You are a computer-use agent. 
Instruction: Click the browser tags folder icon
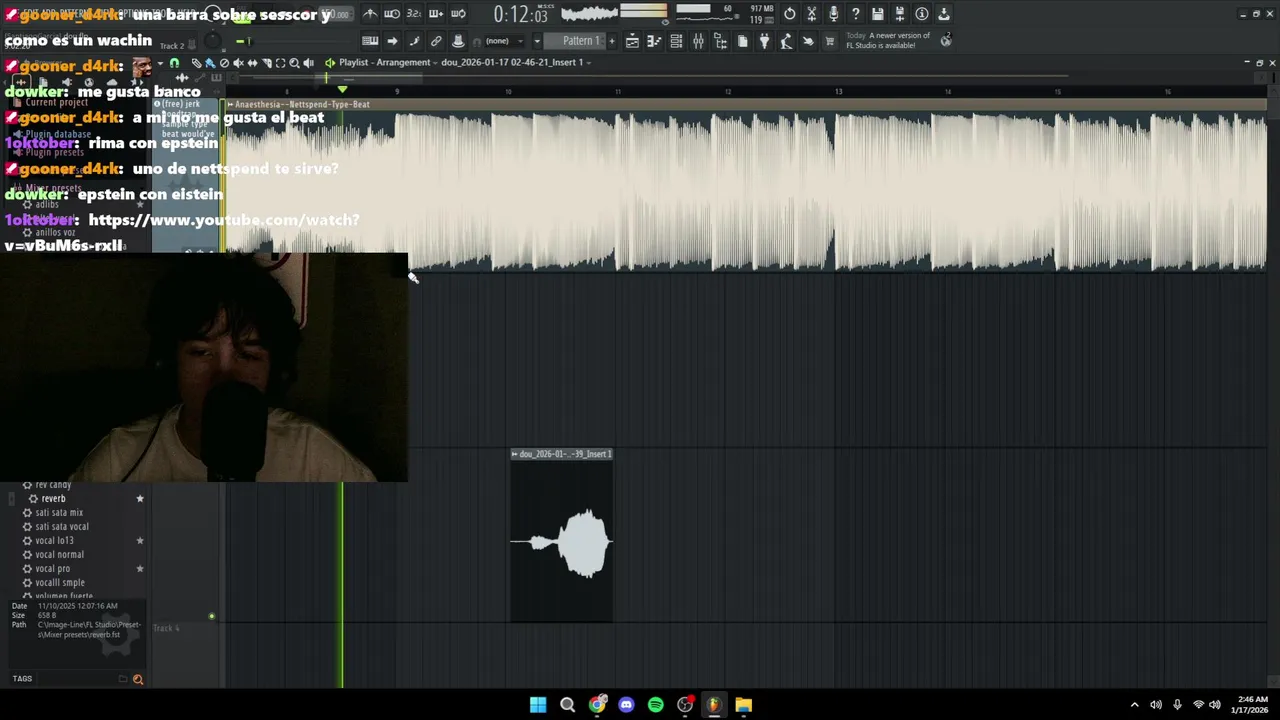pos(123,679)
